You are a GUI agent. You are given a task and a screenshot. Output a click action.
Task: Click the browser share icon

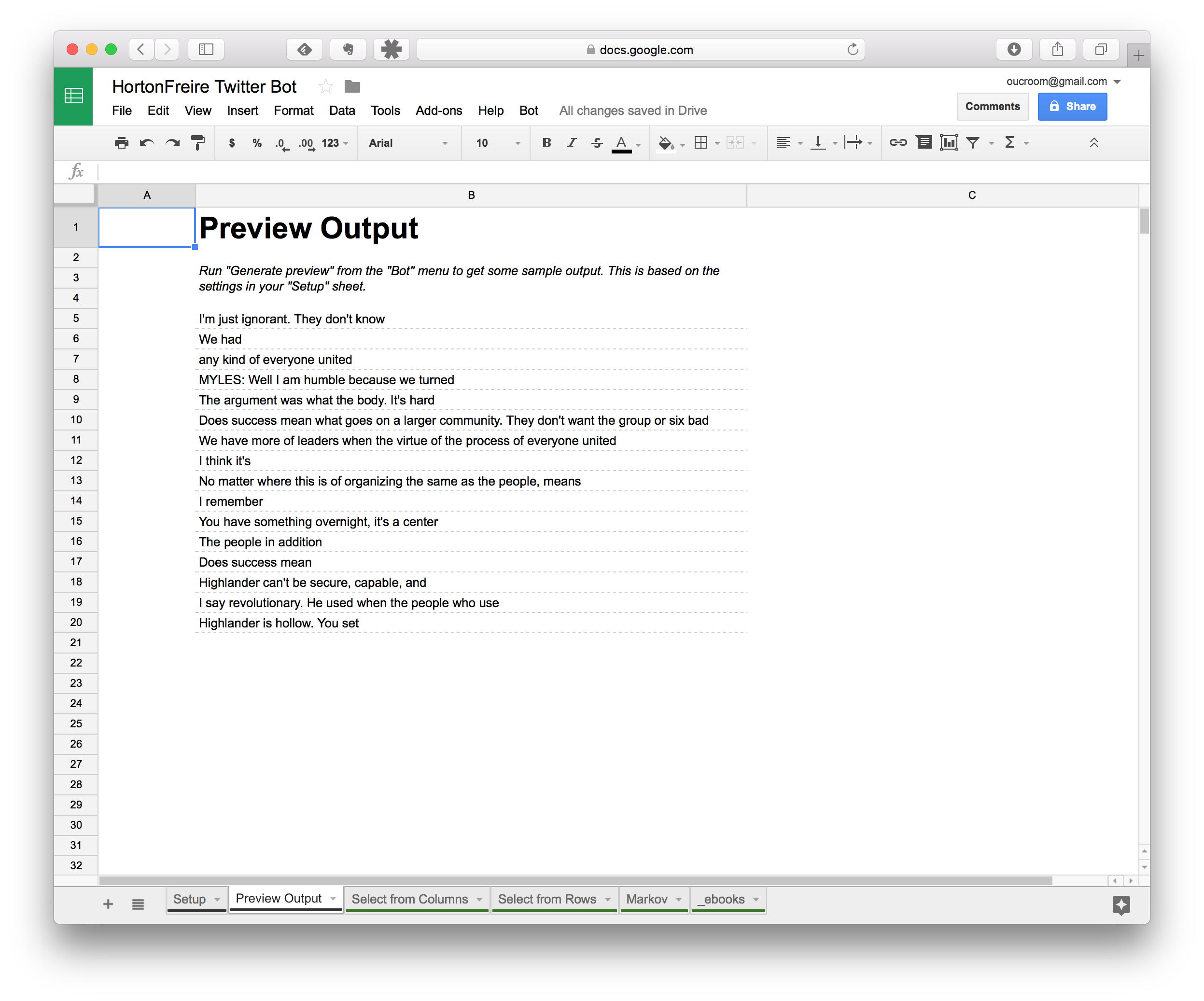(x=1058, y=49)
